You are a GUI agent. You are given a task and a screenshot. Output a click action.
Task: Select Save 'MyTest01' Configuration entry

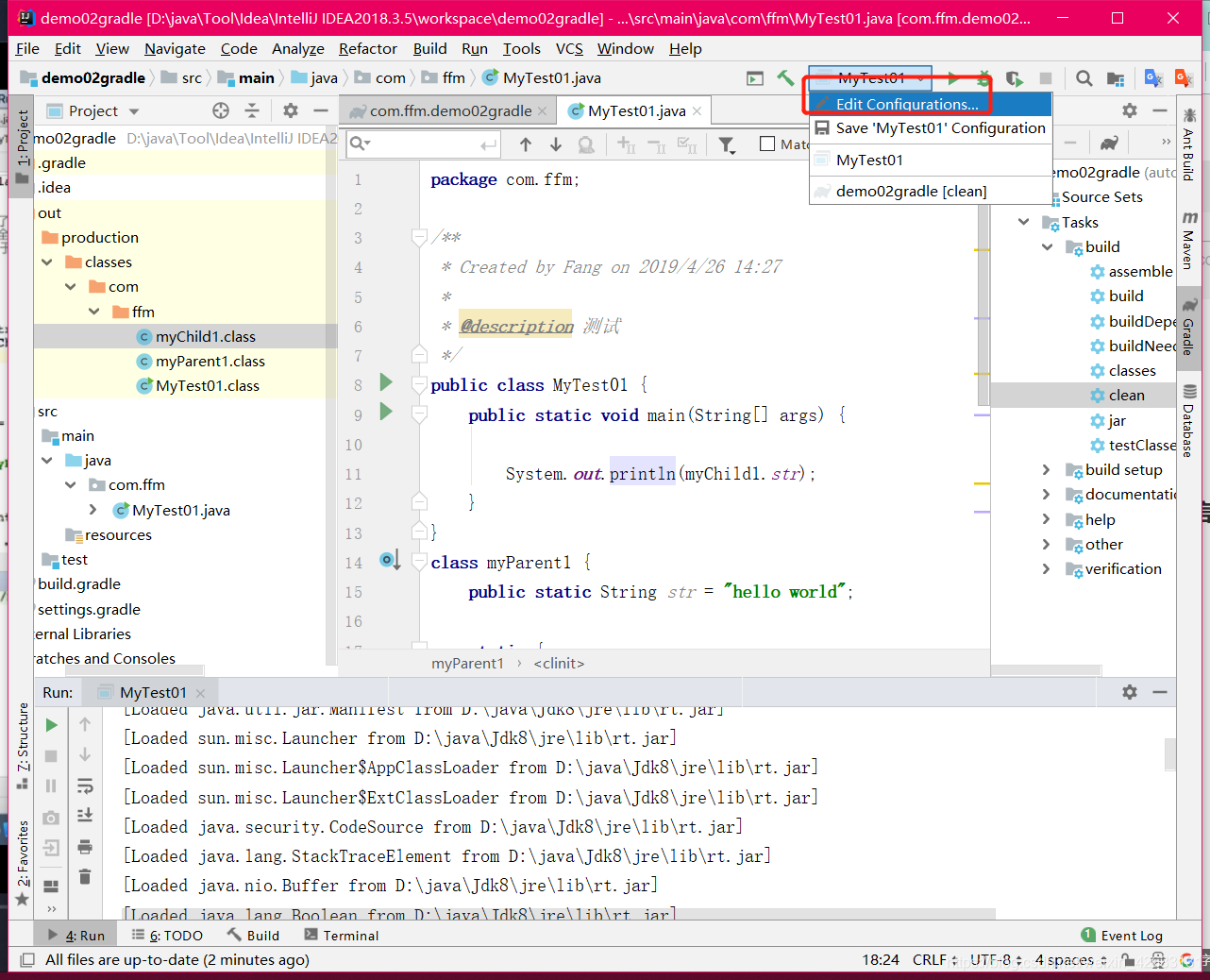coord(930,127)
